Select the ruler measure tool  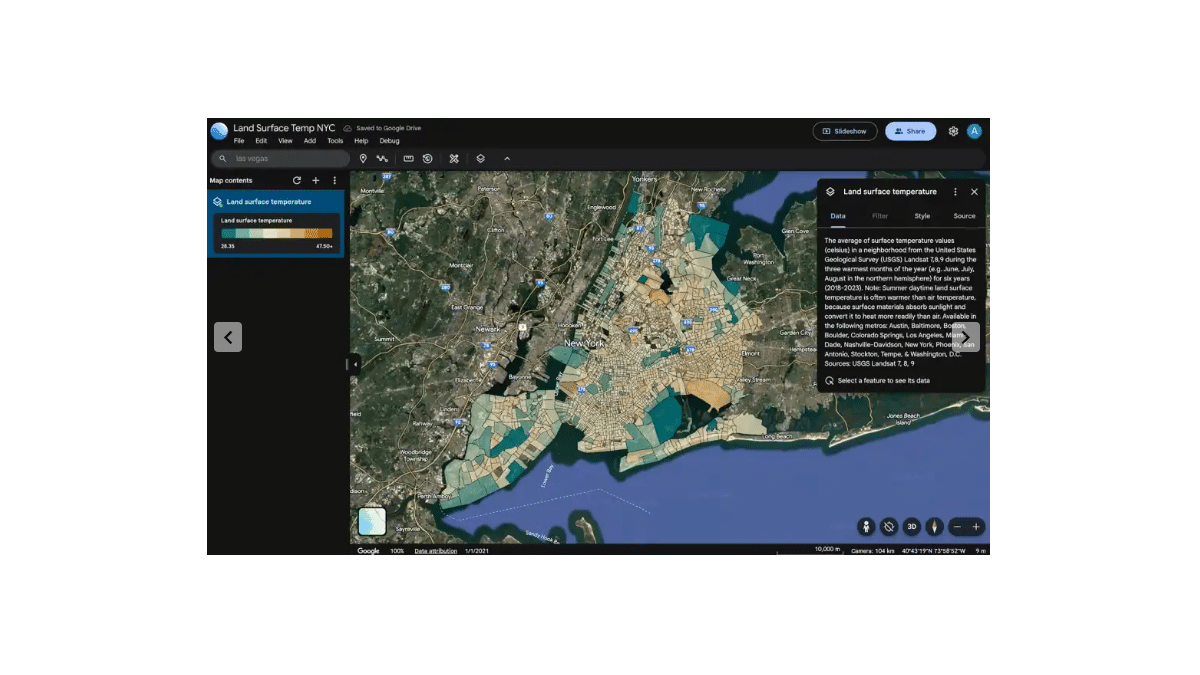pos(408,158)
